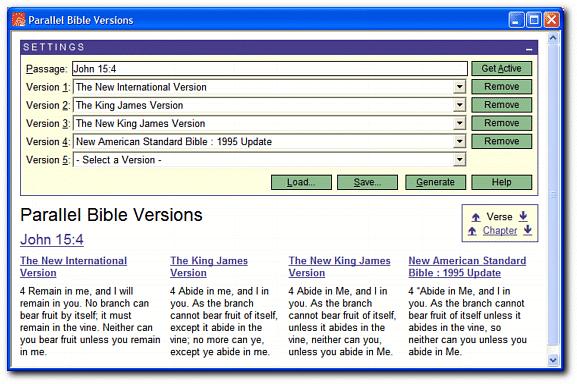
Task: Click scrollbar down arrow at bottom right
Action: click(552, 360)
